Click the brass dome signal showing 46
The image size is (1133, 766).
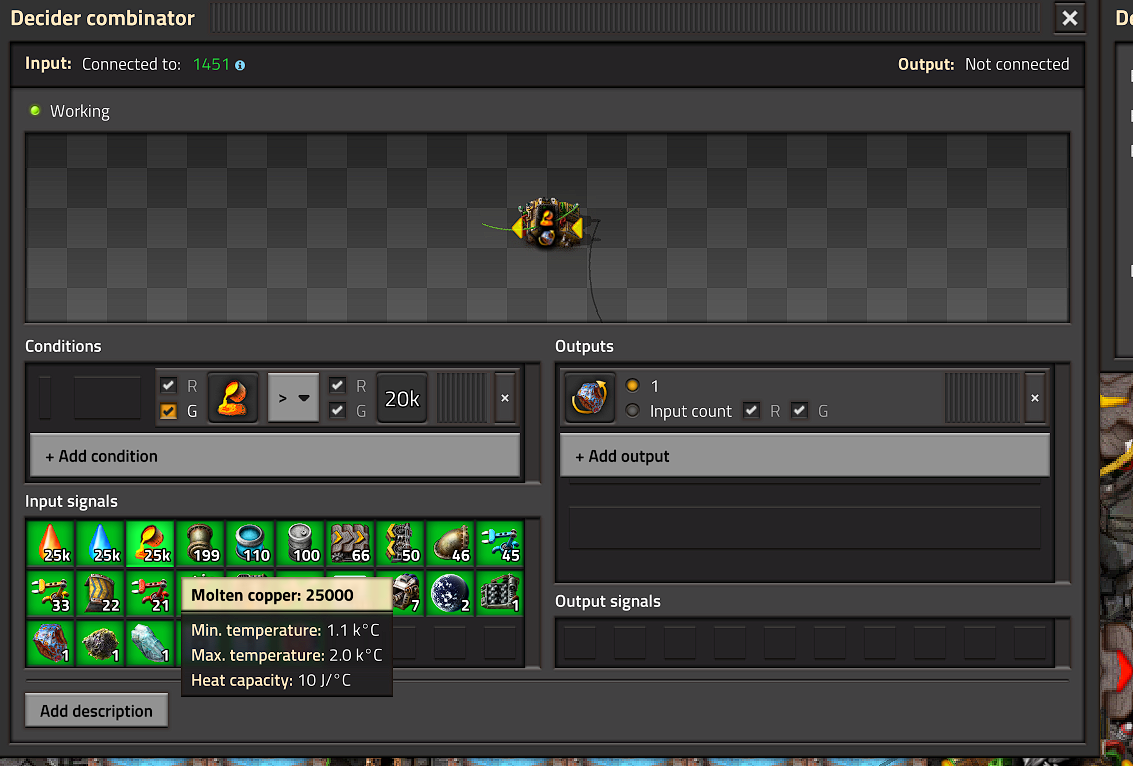pyautogui.click(x=449, y=543)
